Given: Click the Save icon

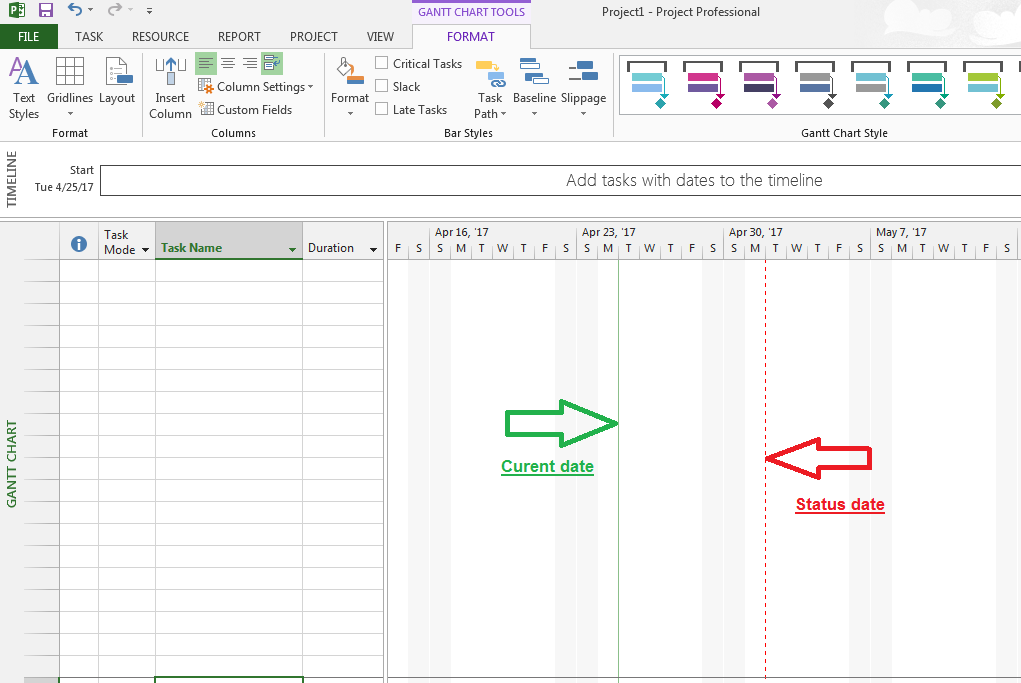Looking at the screenshot, I should (x=45, y=10).
